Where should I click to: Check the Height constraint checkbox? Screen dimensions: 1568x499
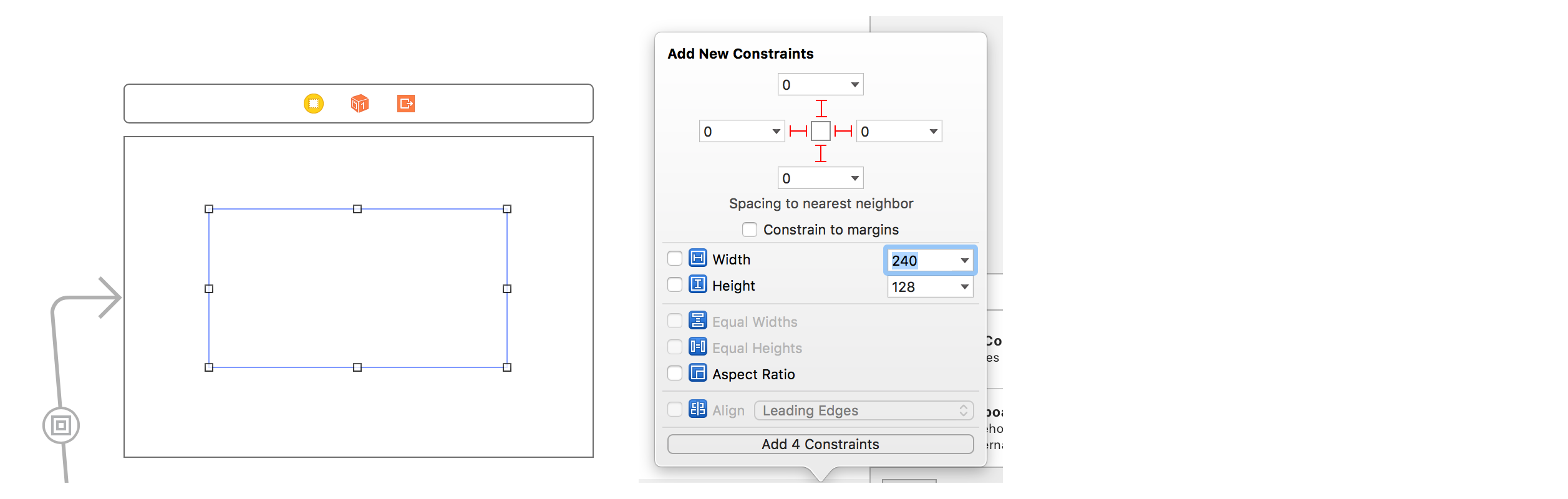coord(675,284)
